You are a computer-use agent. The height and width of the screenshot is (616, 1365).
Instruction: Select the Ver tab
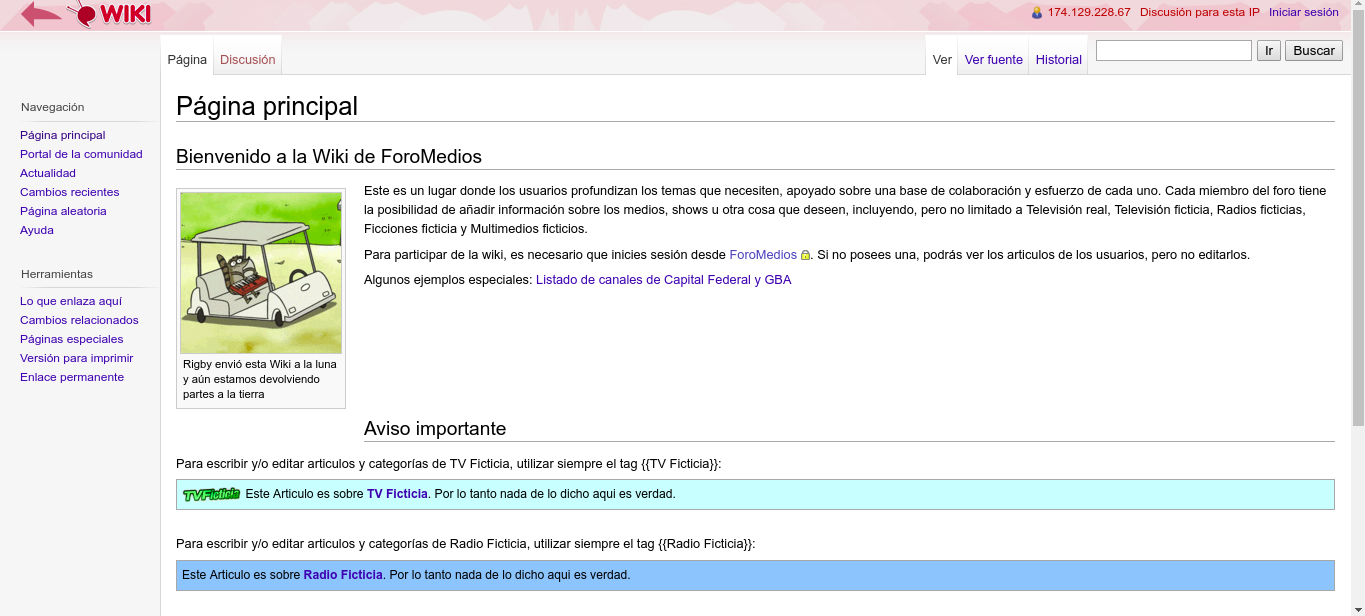[x=942, y=59]
